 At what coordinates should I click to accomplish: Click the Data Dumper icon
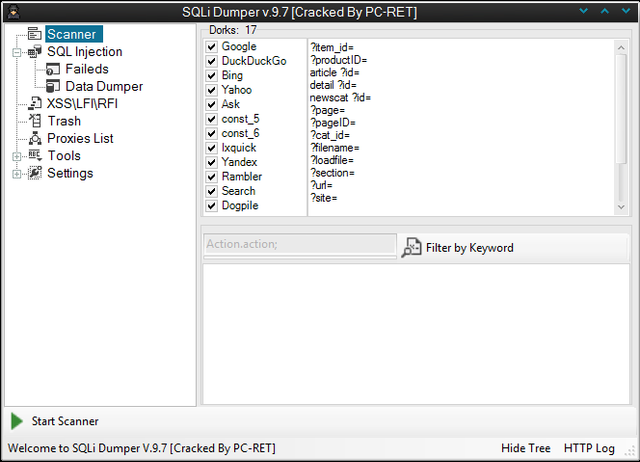point(53,86)
